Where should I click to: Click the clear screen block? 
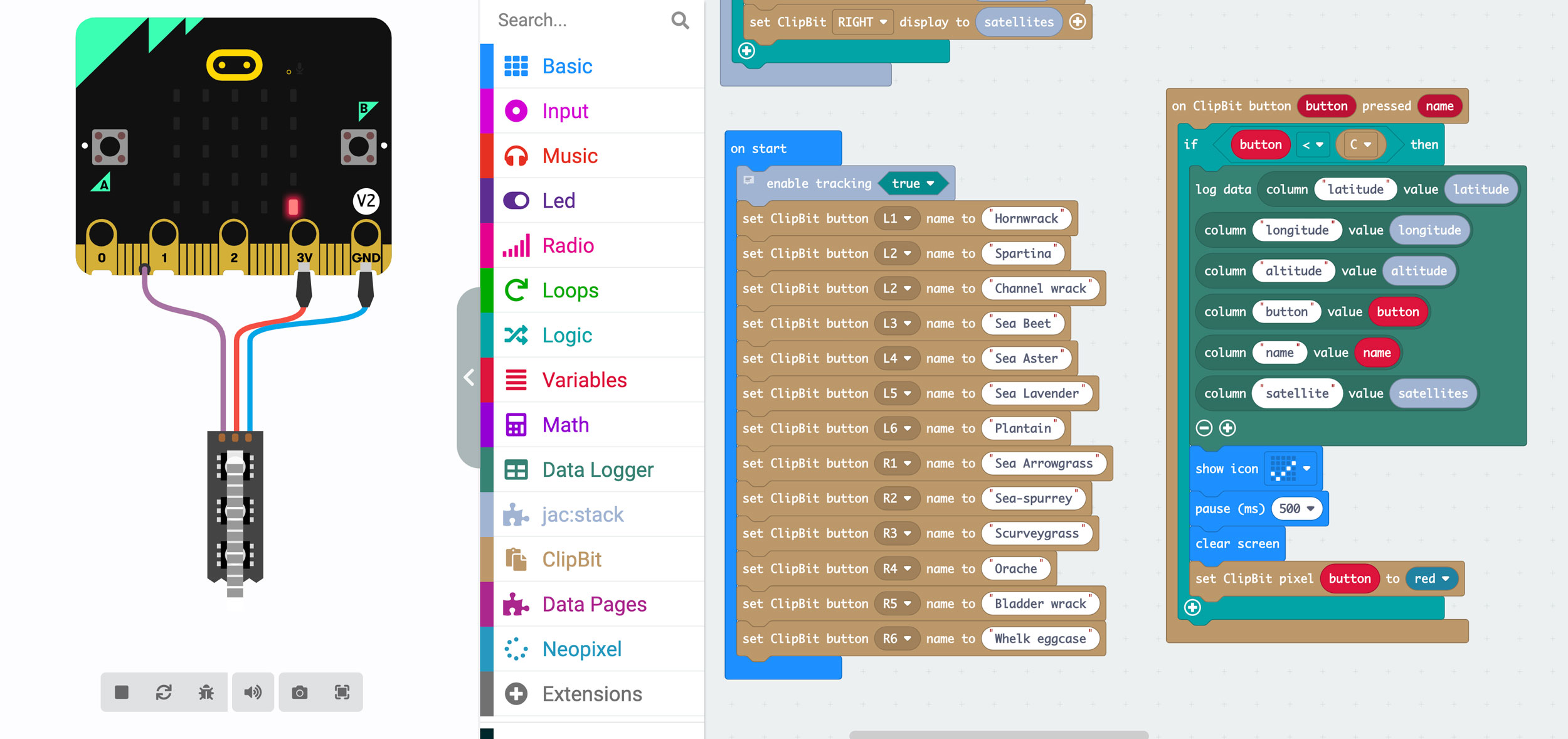1237,544
